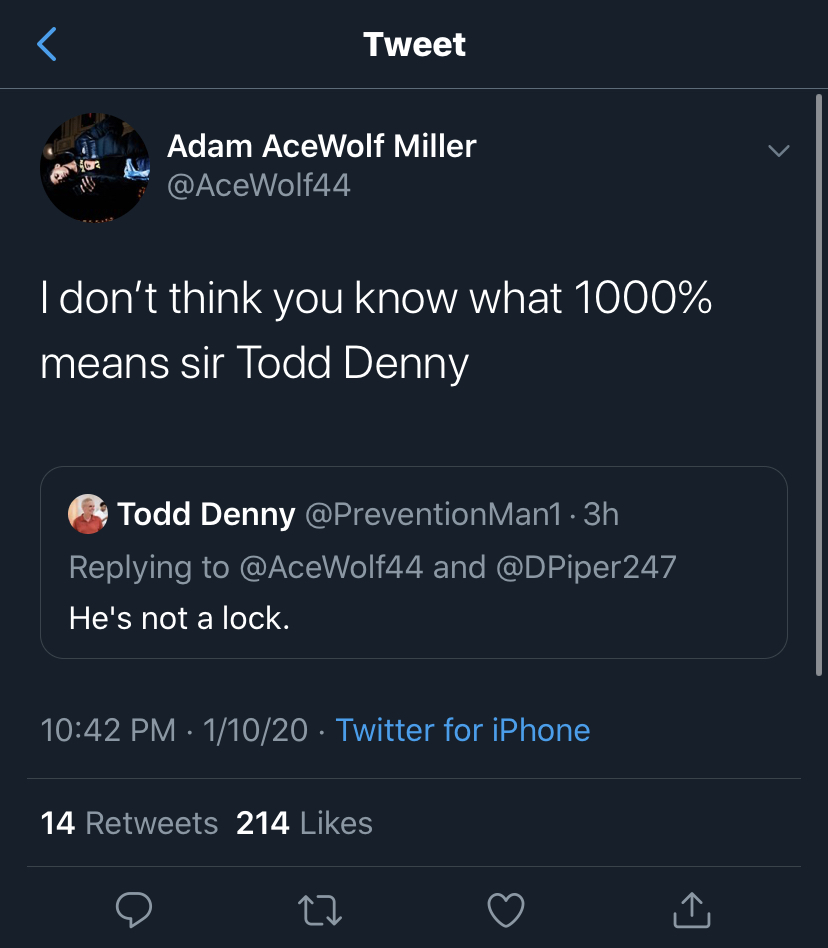The height and width of the screenshot is (948, 828).
Task: Tap the reply speech bubble icon
Action: (134, 908)
